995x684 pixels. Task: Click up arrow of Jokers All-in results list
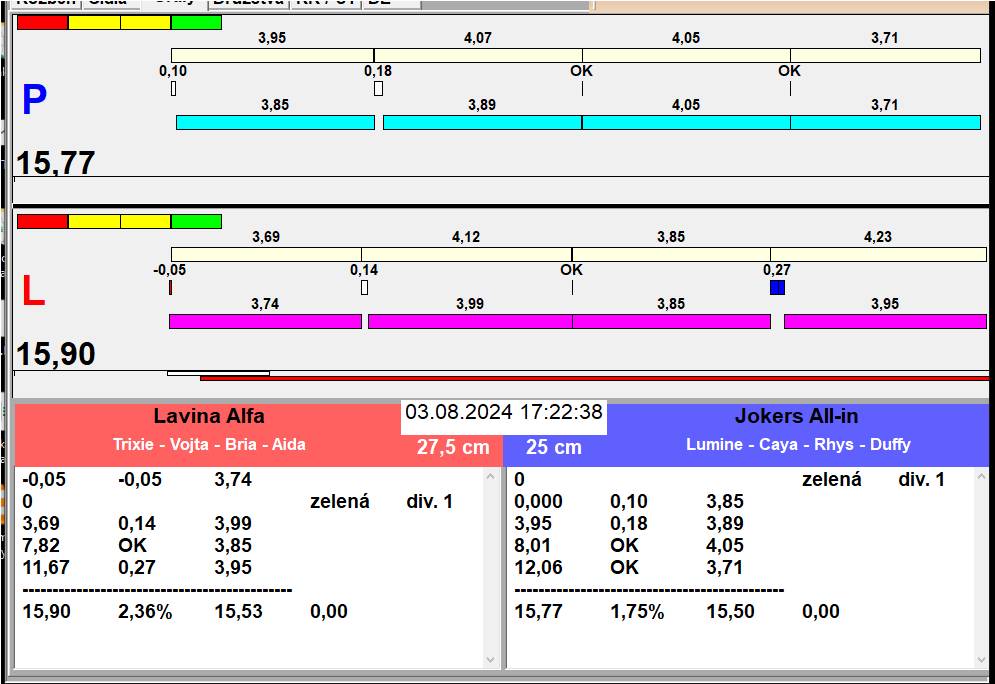click(x=982, y=476)
